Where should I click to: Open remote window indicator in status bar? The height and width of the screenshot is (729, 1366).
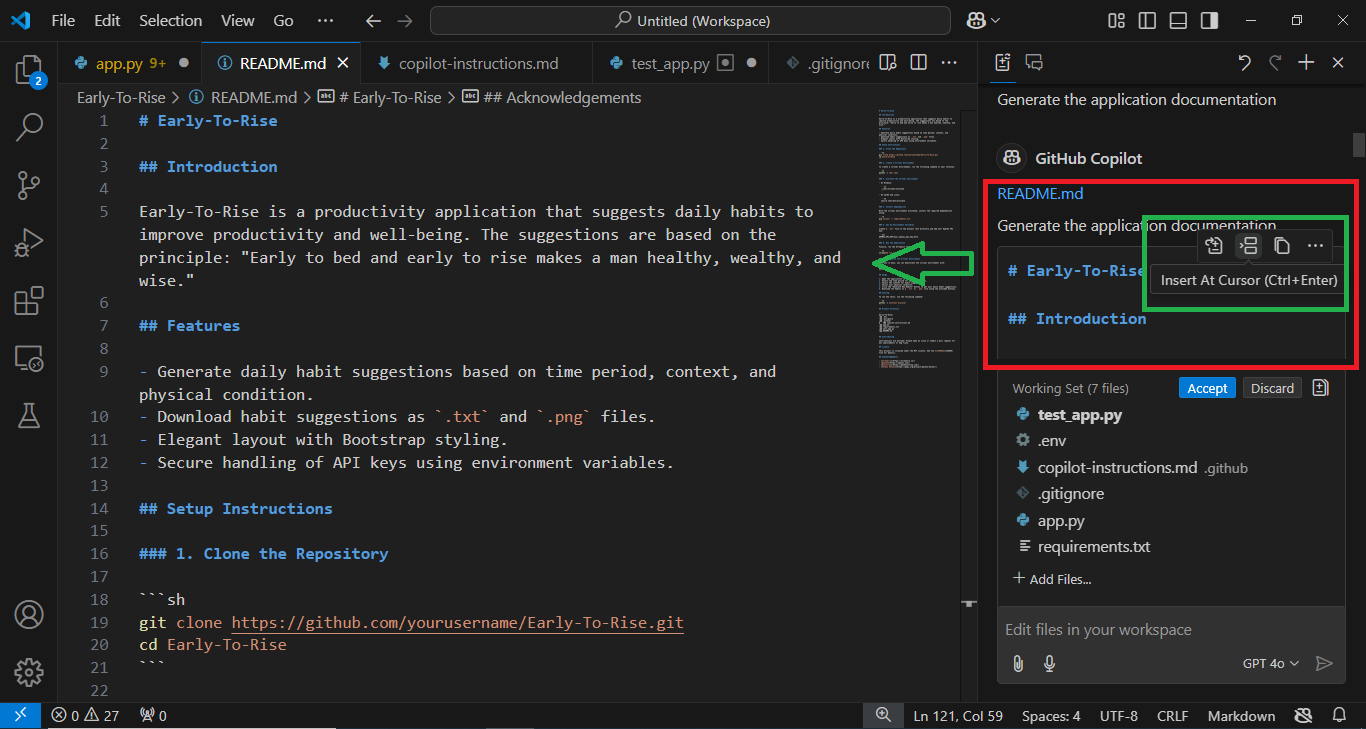pyautogui.click(x=20, y=716)
